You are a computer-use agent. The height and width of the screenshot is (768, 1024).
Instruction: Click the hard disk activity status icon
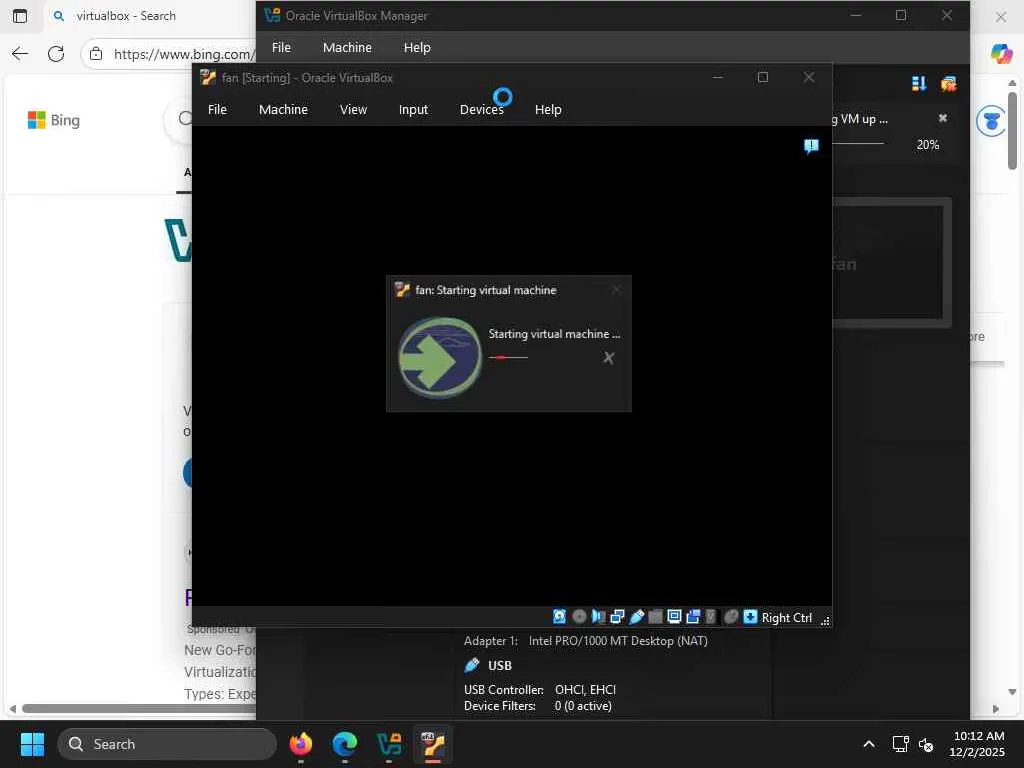coord(560,616)
